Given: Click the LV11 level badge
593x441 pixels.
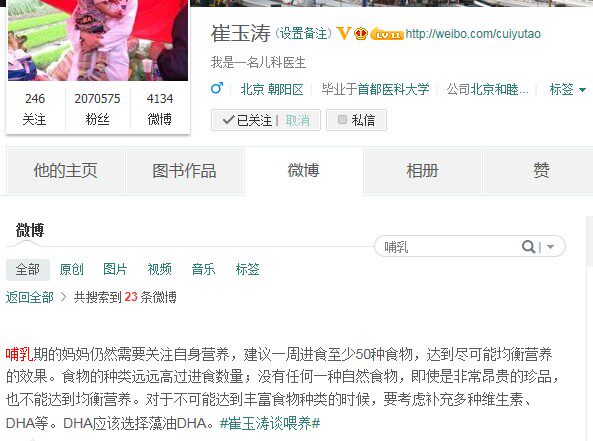Looking at the screenshot, I should click(387, 34).
